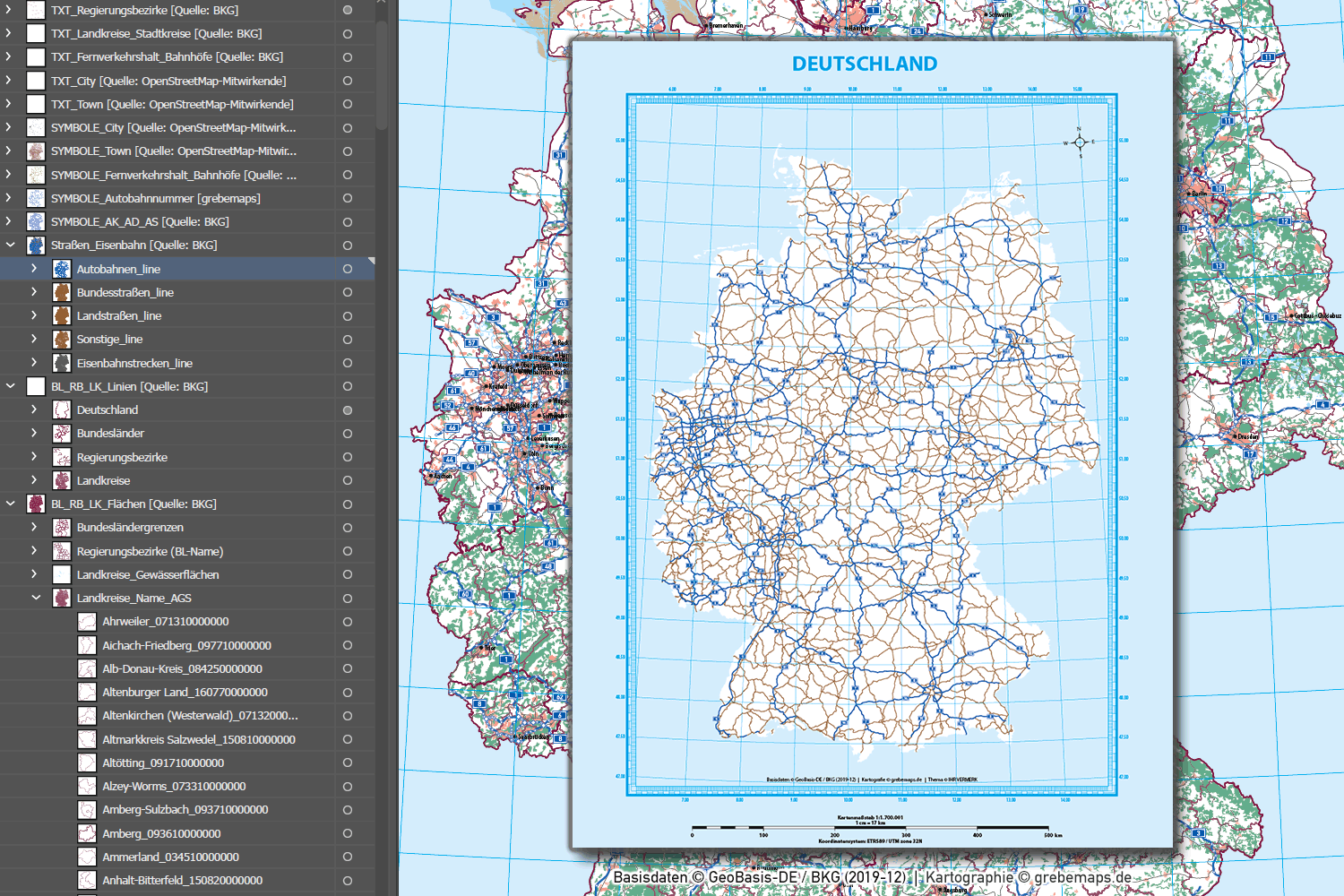This screenshot has height=896, width=1344.
Task: Click the Autobahnen_line layer thumbnail
Action: click(62, 269)
